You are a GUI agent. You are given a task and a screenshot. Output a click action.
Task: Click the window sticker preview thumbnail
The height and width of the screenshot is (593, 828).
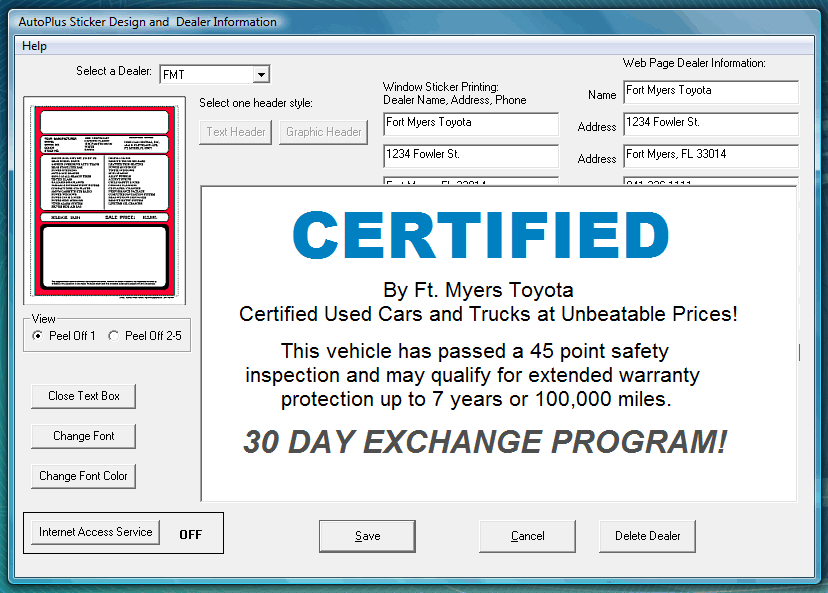pyautogui.click(x=105, y=201)
